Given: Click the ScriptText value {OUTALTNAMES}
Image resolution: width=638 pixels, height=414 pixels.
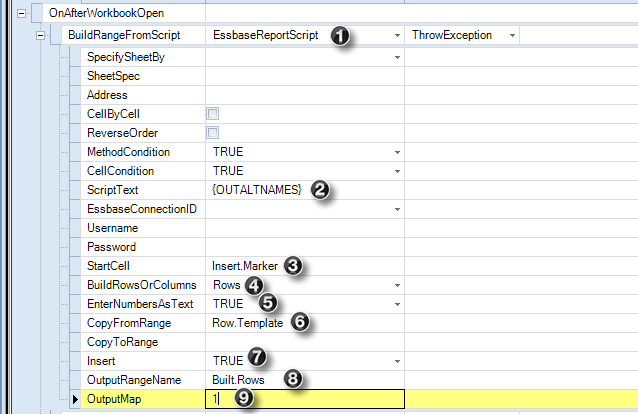Looking at the screenshot, I should pos(257,190).
